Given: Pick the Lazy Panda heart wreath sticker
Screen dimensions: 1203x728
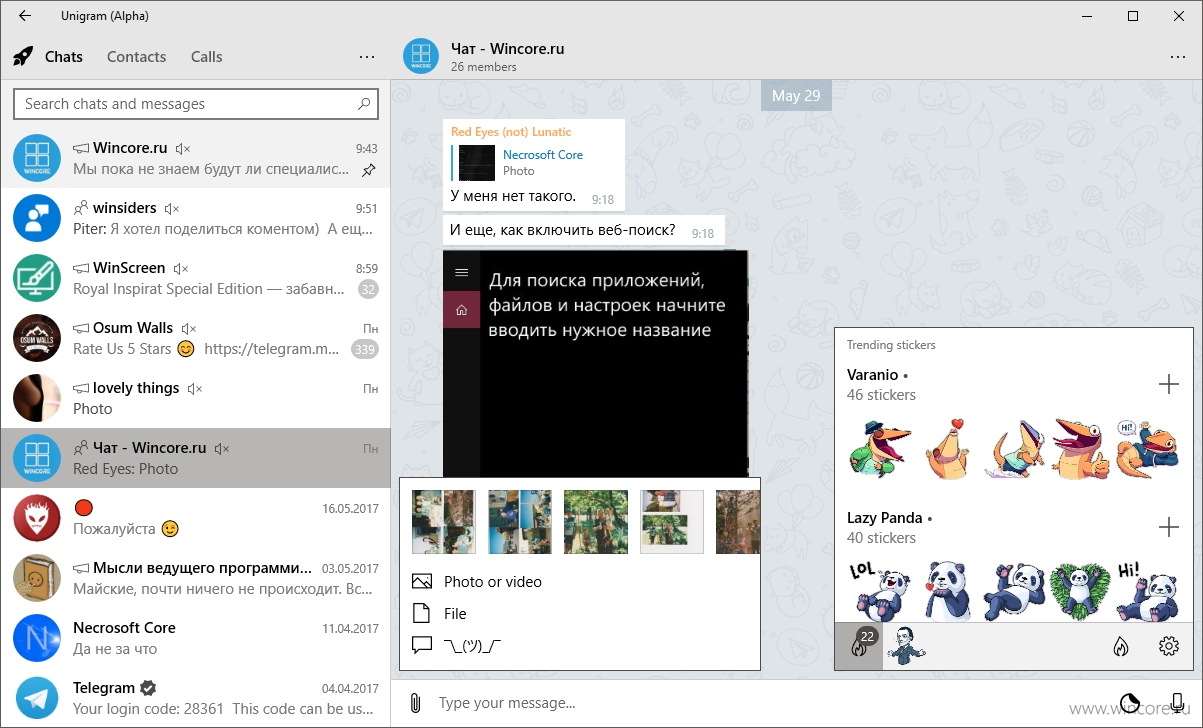Looking at the screenshot, I should point(1081,590).
